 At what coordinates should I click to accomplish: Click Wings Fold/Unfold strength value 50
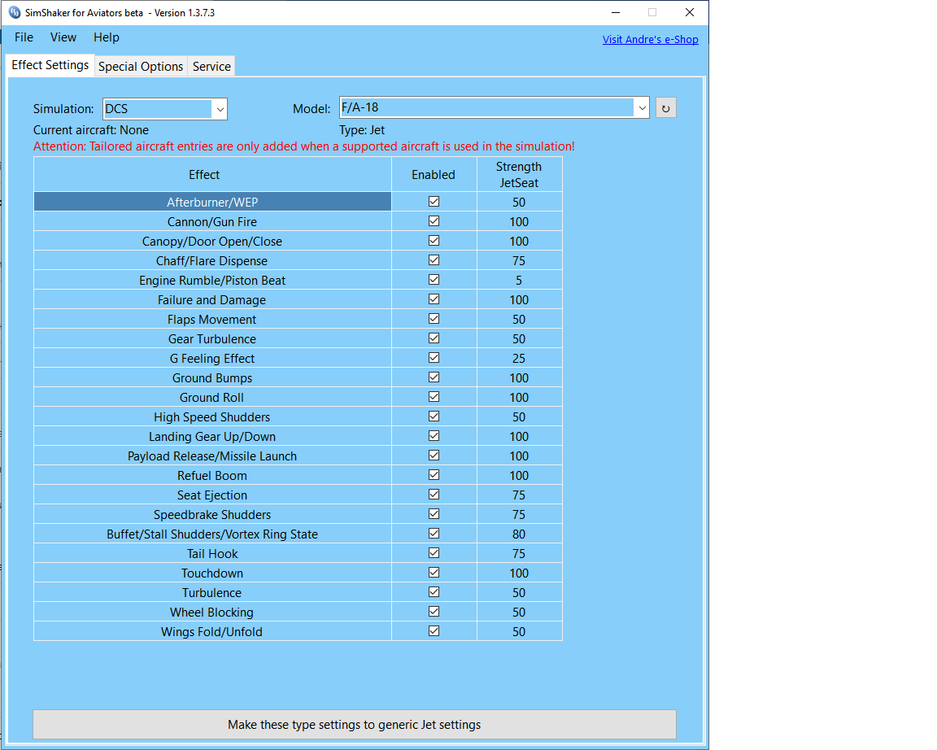[519, 632]
